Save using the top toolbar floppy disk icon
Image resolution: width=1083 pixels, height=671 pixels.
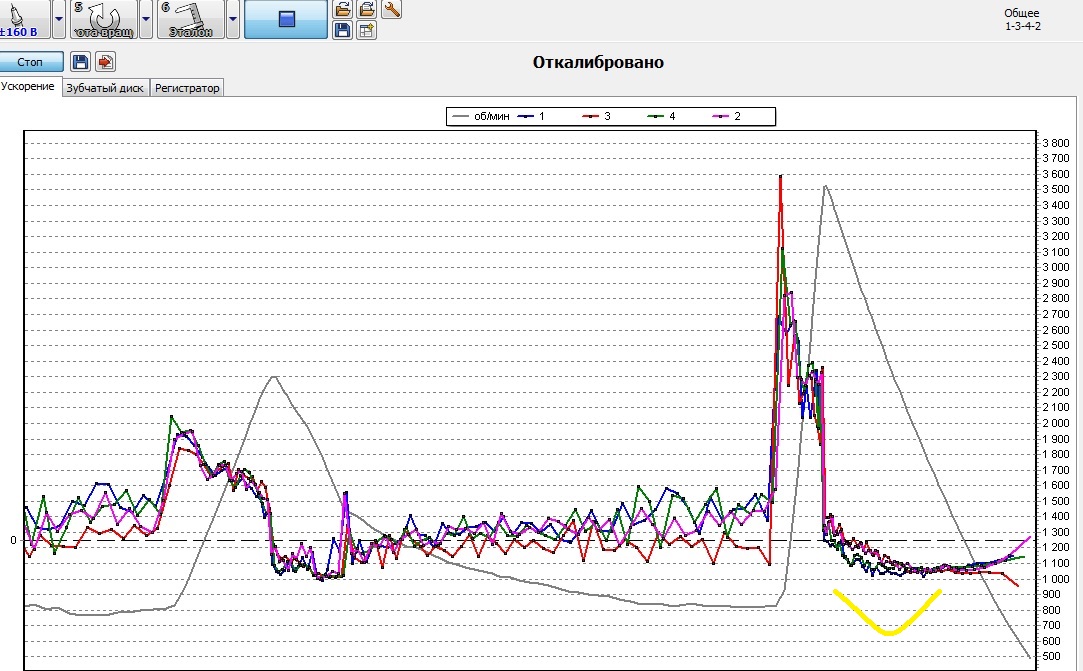tap(343, 30)
